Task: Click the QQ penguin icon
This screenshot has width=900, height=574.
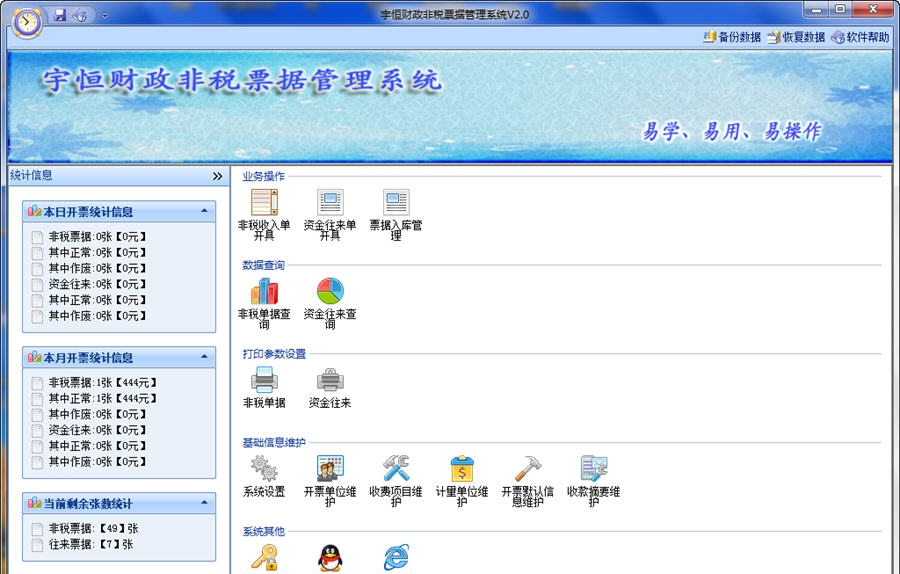Action: tap(330, 558)
